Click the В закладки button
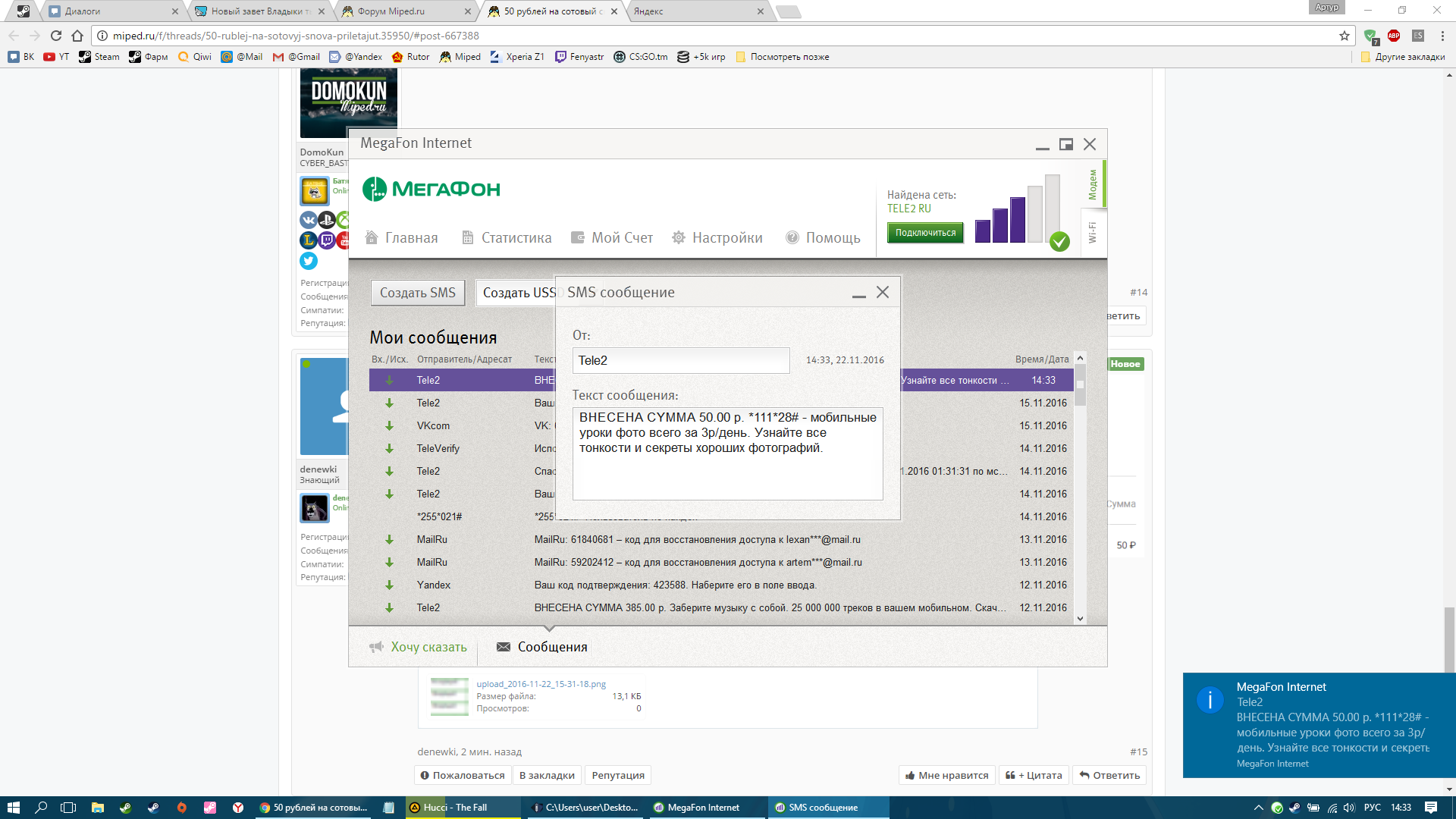This screenshot has width=1456, height=819. 547,775
